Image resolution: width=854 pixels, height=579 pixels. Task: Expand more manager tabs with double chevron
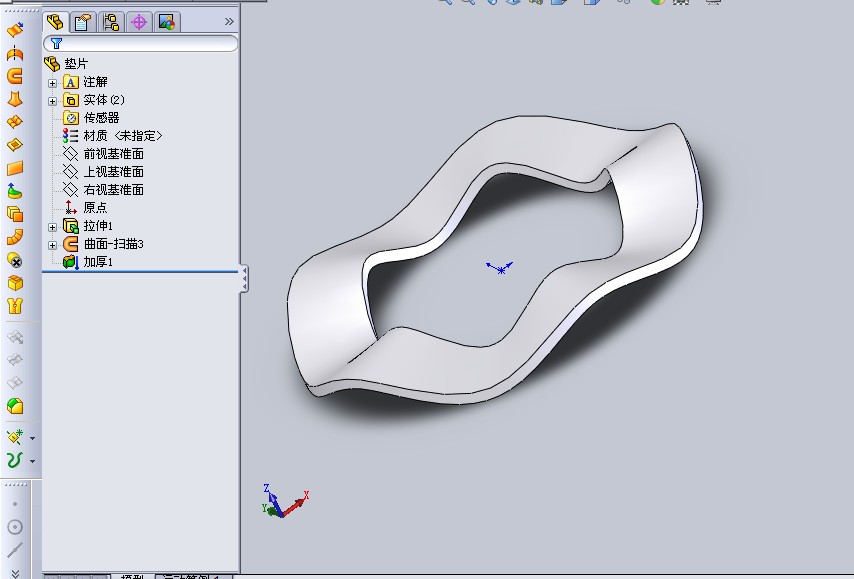(x=229, y=22)
